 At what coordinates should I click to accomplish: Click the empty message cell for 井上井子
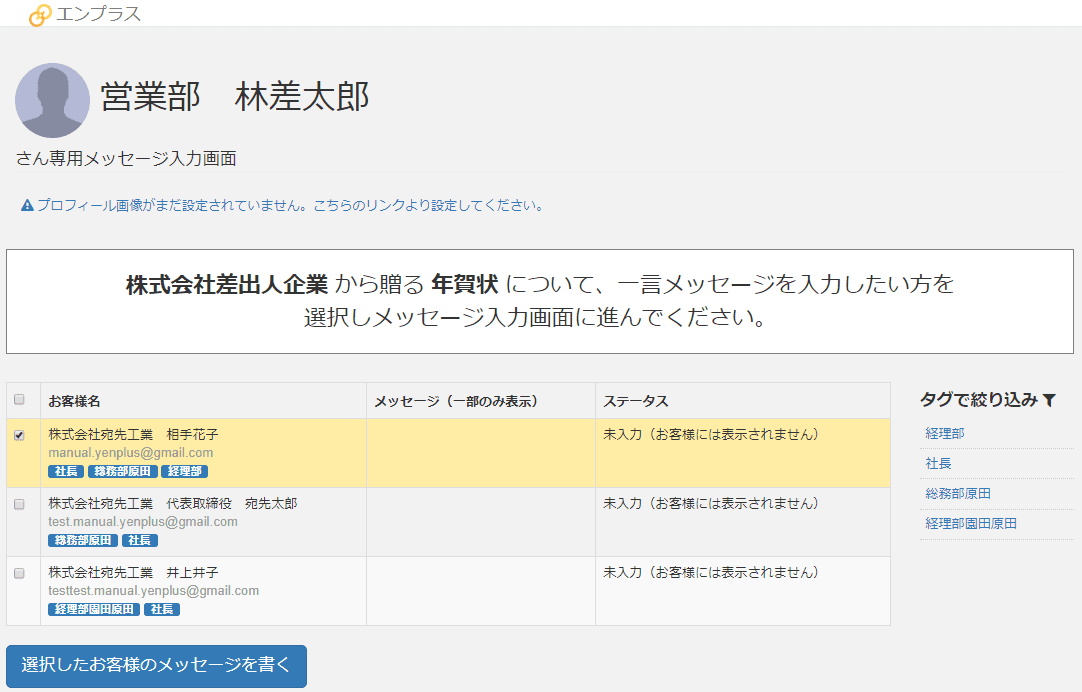coord(480,591)
